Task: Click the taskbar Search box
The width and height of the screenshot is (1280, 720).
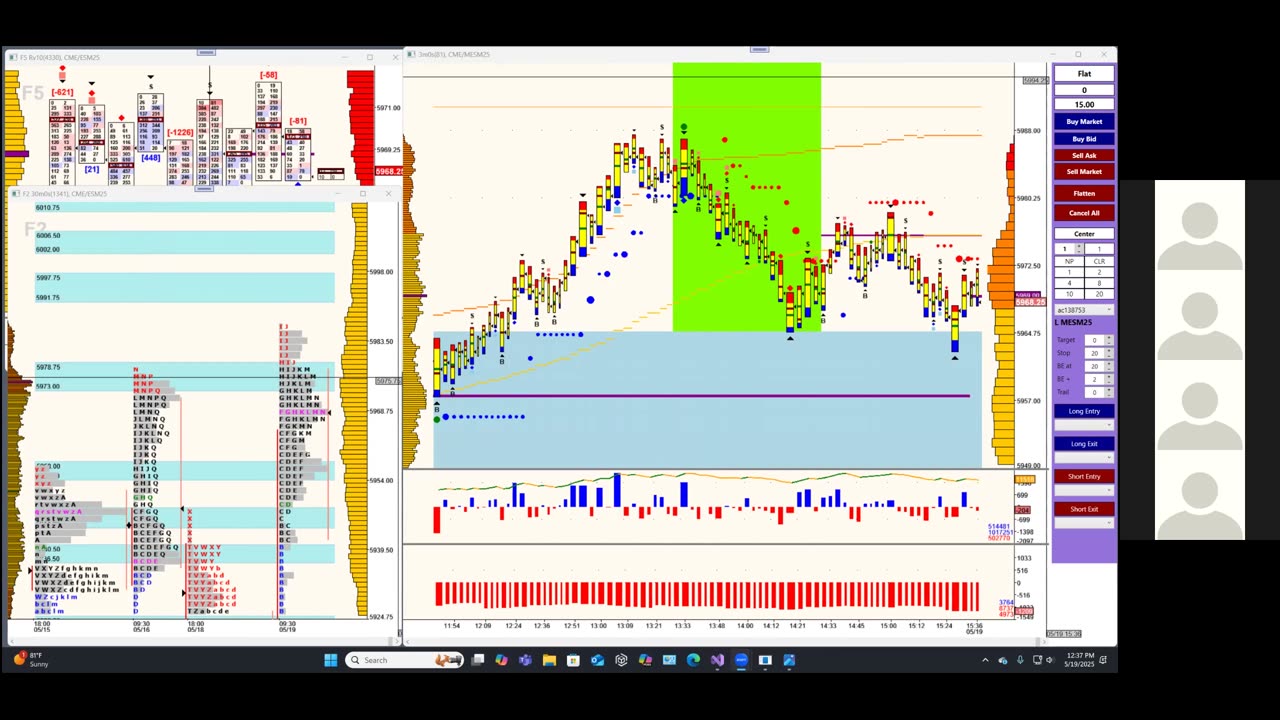Action: click(x=404, y=660)
